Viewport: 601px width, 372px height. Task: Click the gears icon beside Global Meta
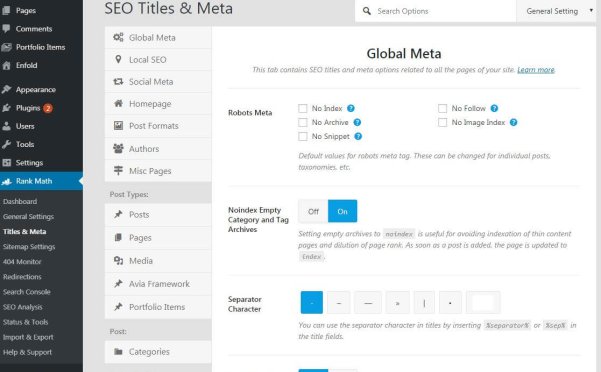(x=118, y=37)
